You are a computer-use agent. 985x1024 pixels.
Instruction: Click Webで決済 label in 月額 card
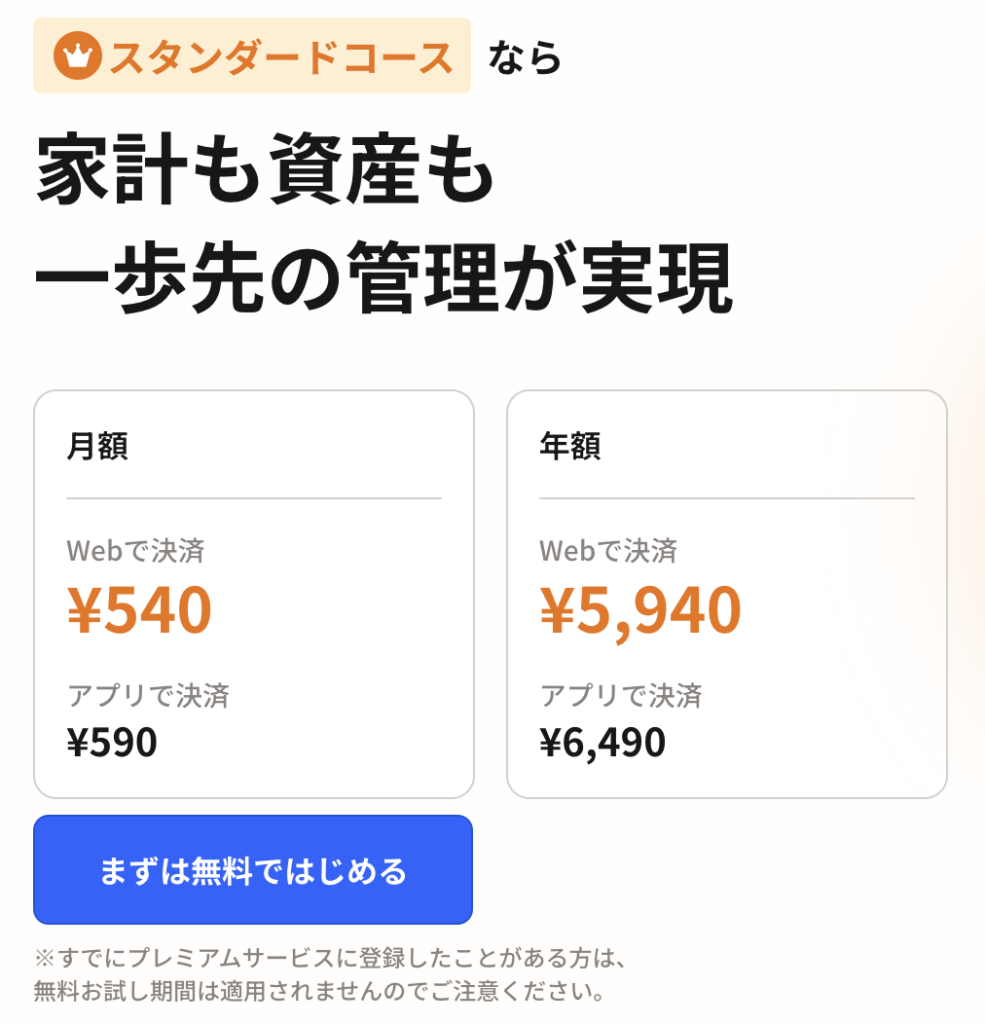click(135, 550)
